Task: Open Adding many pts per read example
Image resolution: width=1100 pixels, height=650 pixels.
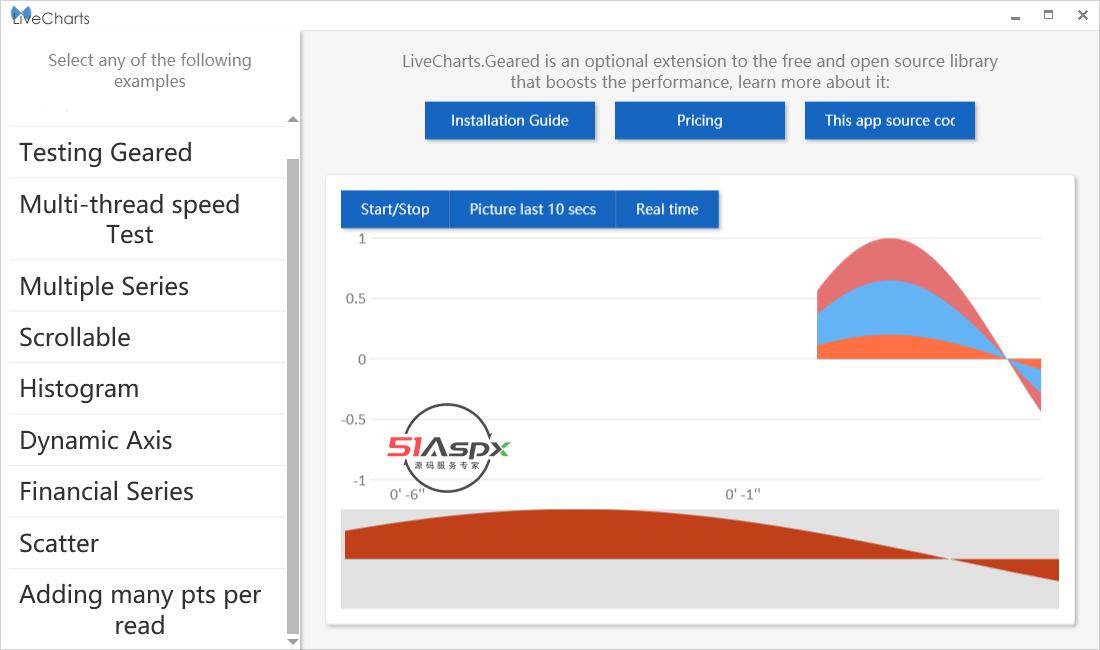Action: click(147, 609)
